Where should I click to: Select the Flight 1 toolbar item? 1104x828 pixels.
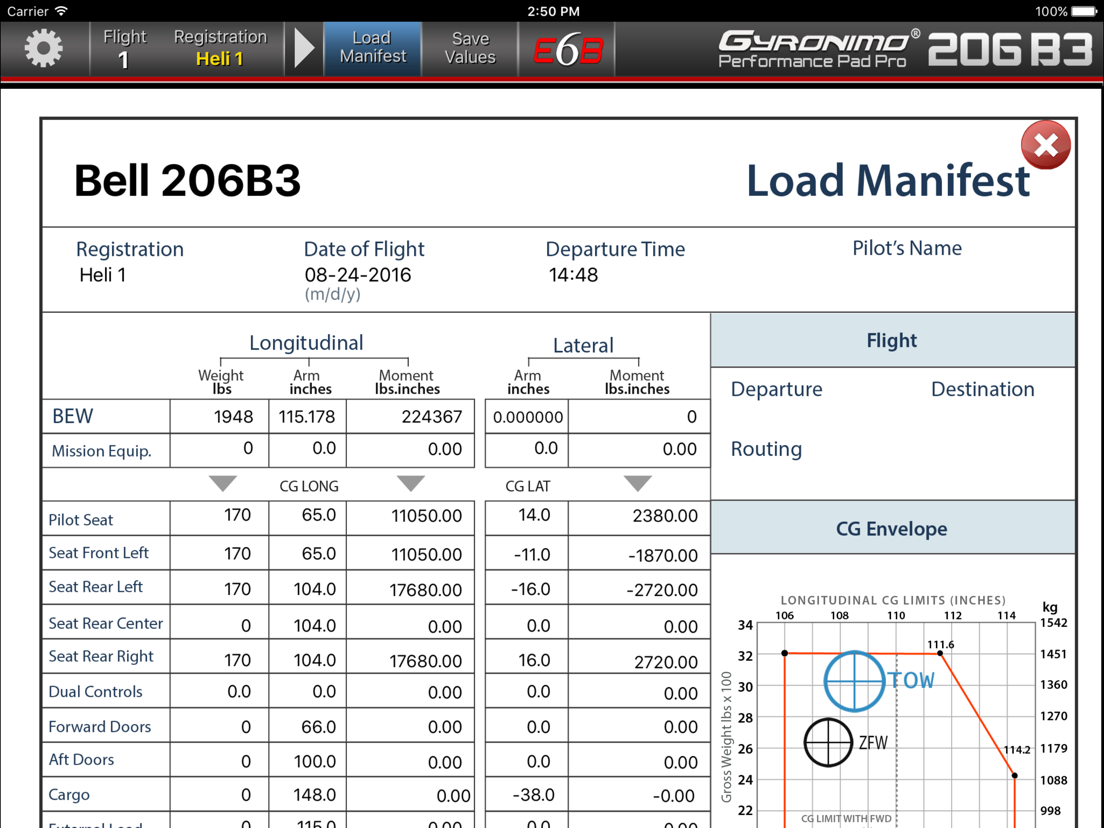125,48
